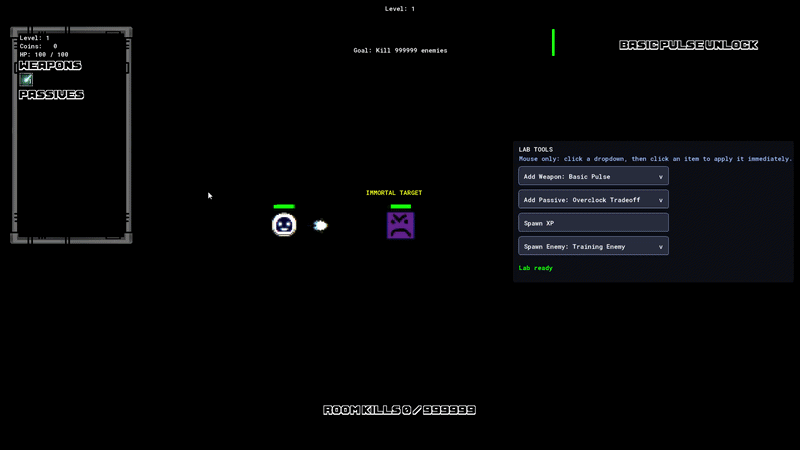Click the purple angry-face immortal target enemy
The width and height of the screenshot is (800, 450).
point(401,226)
